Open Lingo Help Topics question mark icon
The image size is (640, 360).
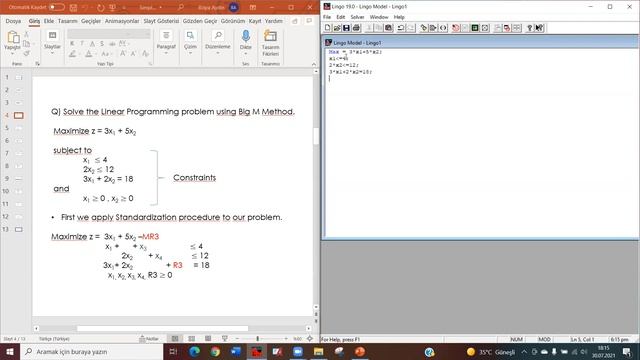click(x=529, y=28)
